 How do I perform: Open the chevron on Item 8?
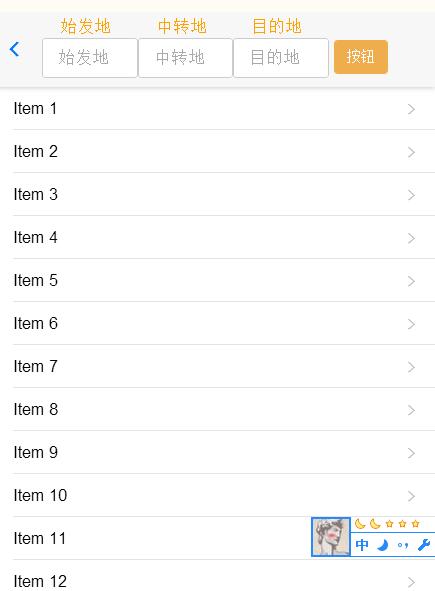point(411,410)
